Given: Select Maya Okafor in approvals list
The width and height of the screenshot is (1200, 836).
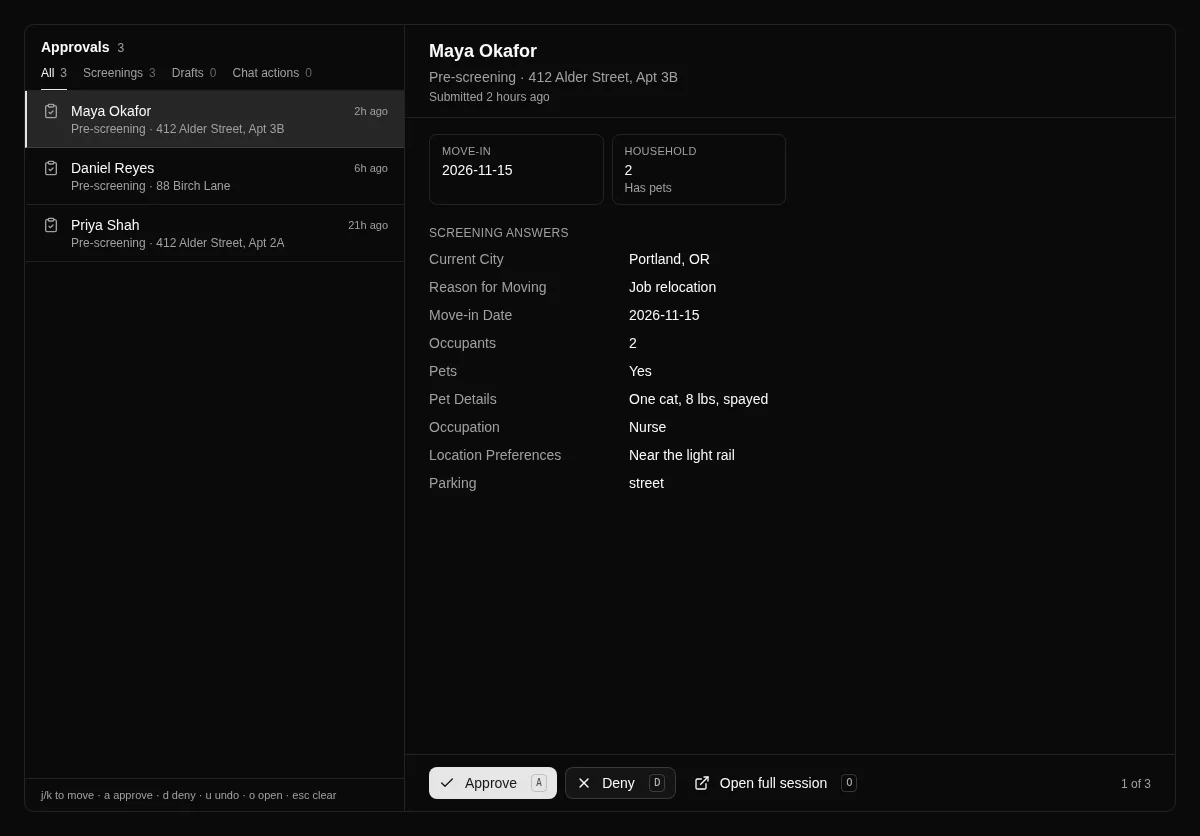Looking at the screenshot, I should coord(215,119).
